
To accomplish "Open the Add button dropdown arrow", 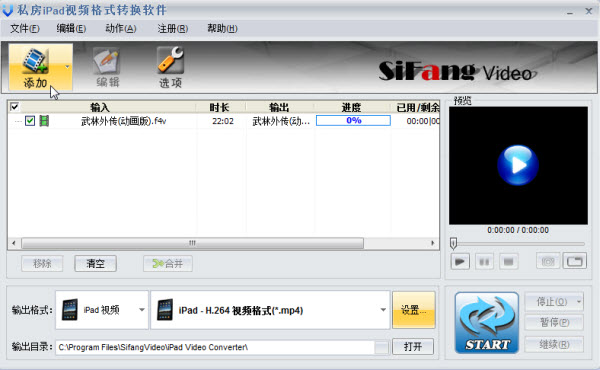I will point(67,67).
